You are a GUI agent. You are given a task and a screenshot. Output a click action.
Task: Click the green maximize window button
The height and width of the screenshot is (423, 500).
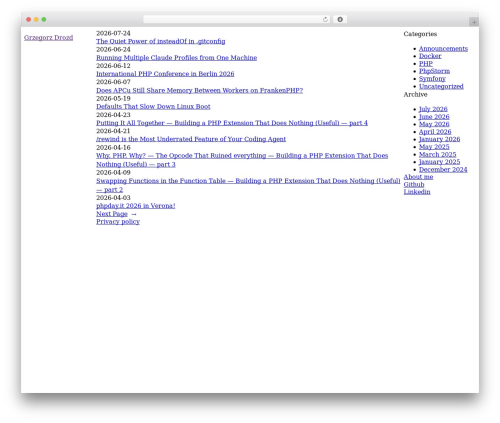[44, 19]
